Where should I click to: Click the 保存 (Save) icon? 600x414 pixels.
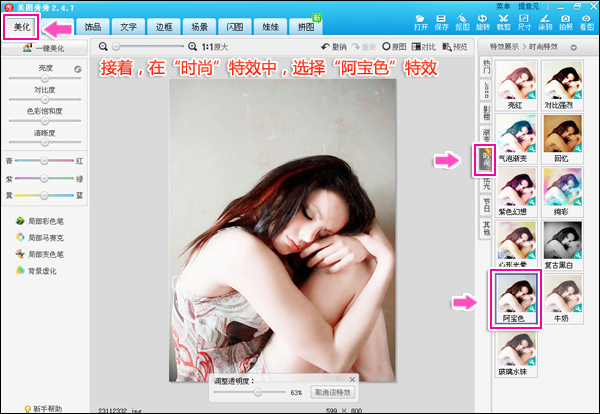(440, 22)
